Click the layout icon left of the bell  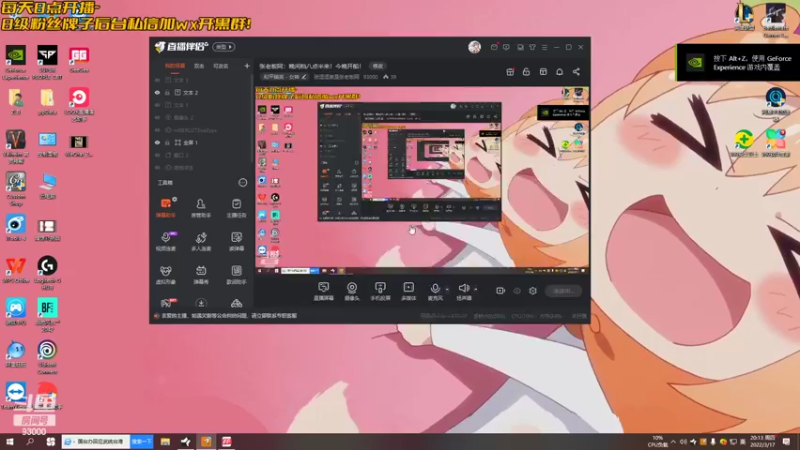[543, 72]
